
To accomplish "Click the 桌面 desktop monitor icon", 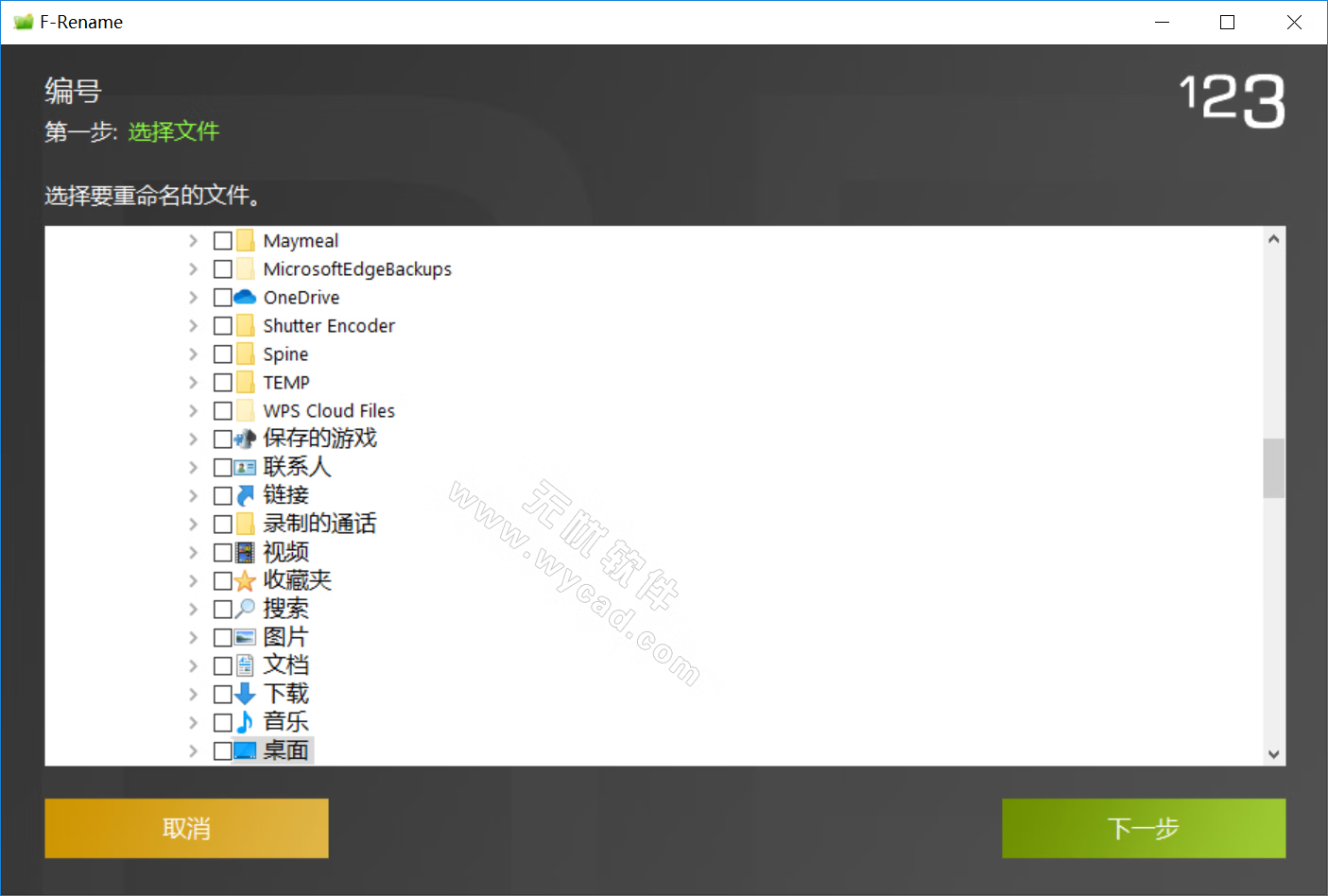I will click(x=244, y=750).
